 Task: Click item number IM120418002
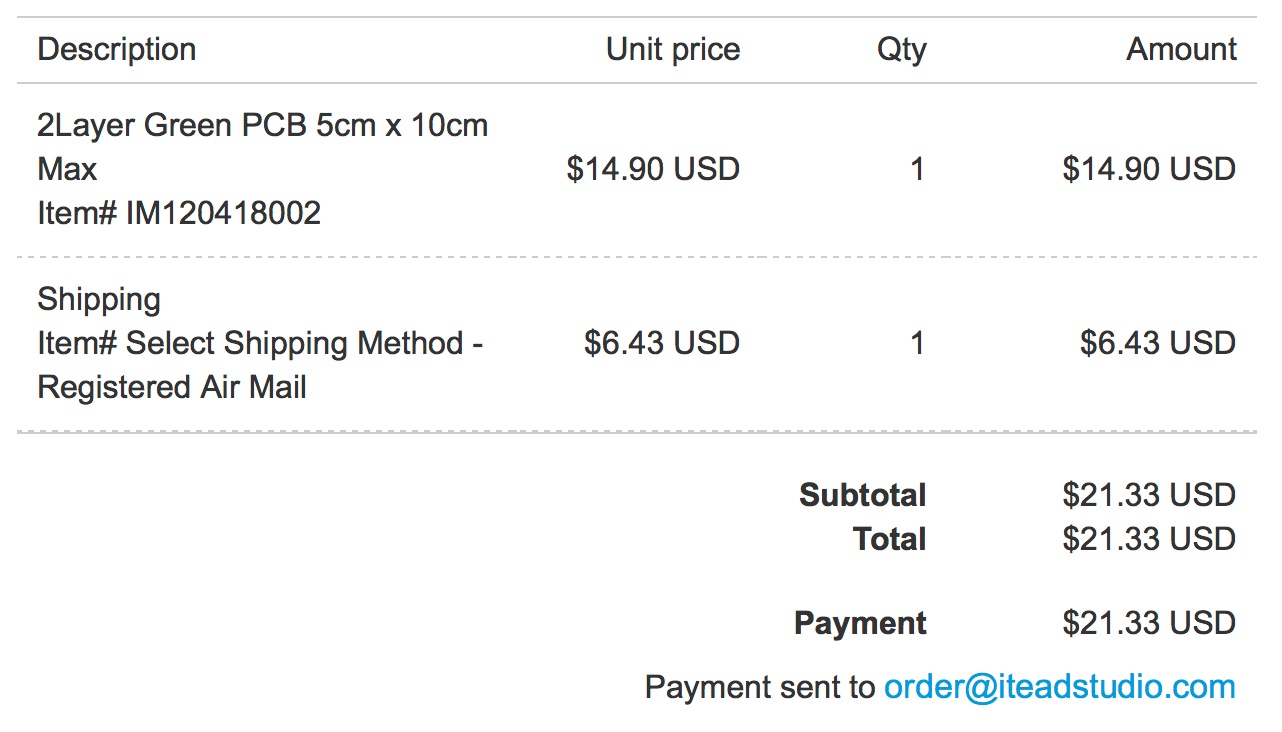pyautogui.click(x=179, y=213)
